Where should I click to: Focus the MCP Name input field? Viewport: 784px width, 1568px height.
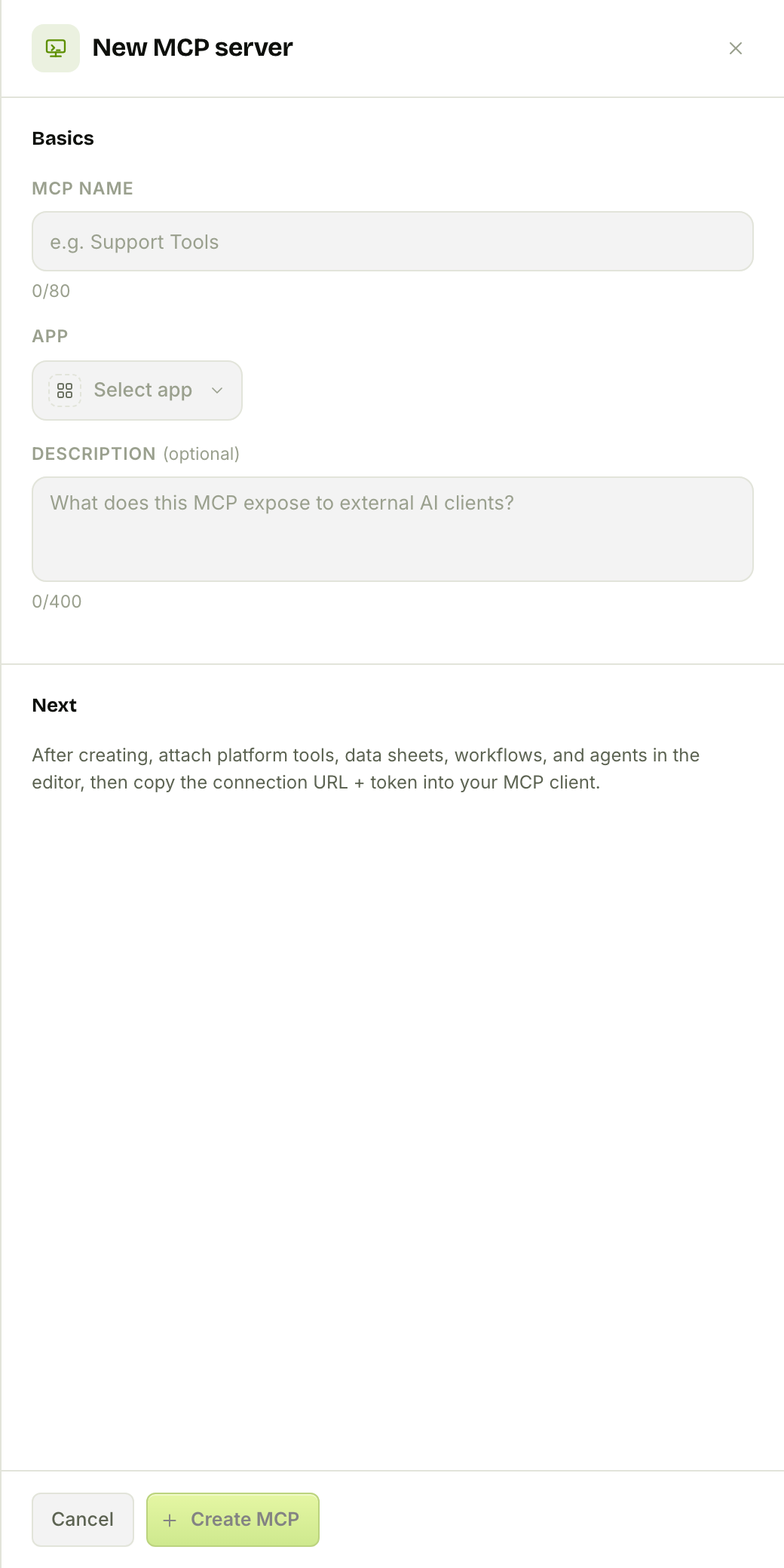pos(393,241)
